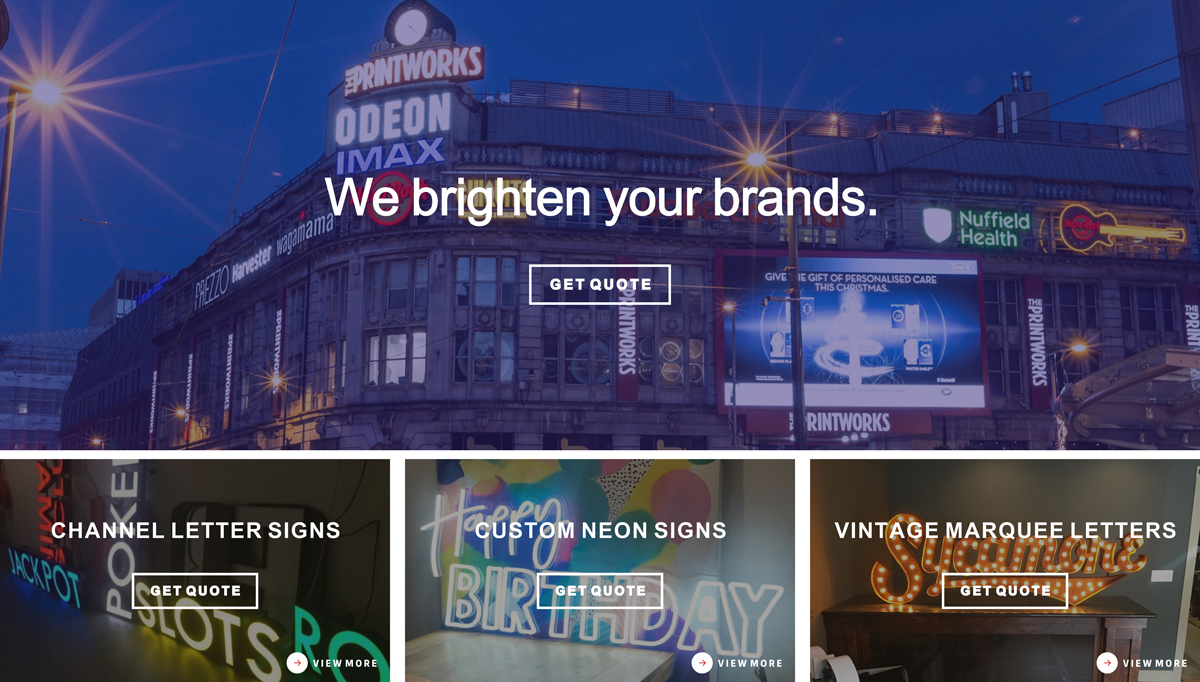1200x682 pixels.
Task: Select the Vintage Marquee Letters heading
Action: 1005,530
